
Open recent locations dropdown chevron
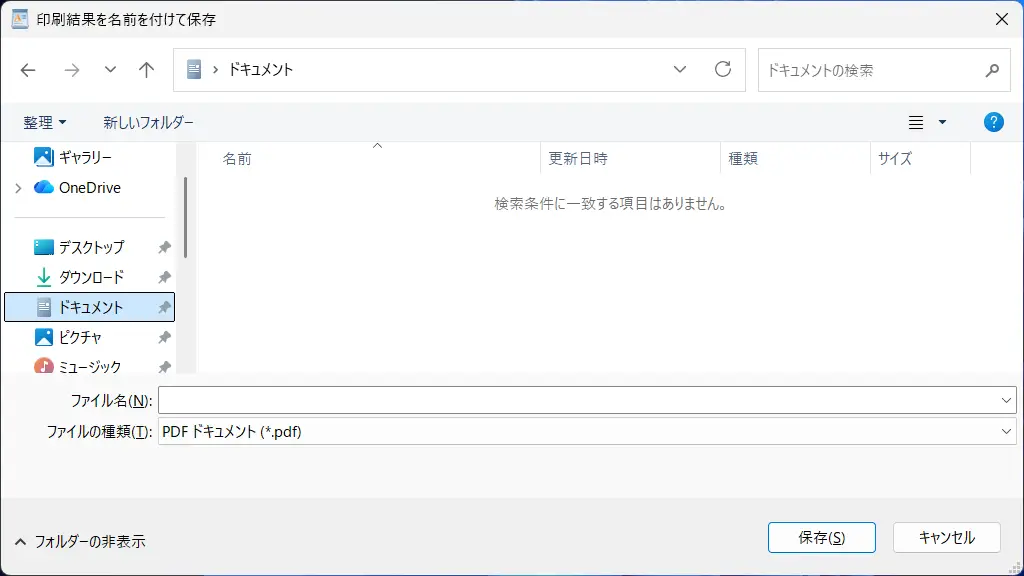(x=110, y=70)
